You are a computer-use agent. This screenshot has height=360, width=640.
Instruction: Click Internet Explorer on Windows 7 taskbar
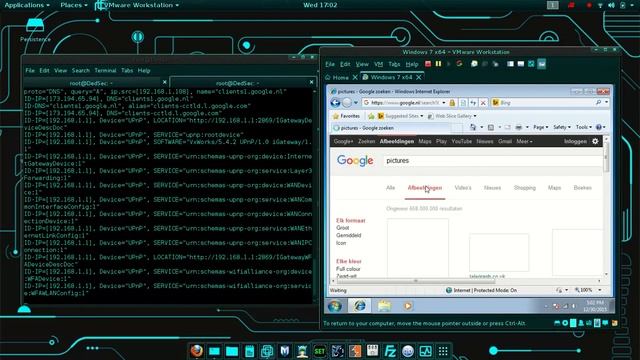[x=360, y=306]
